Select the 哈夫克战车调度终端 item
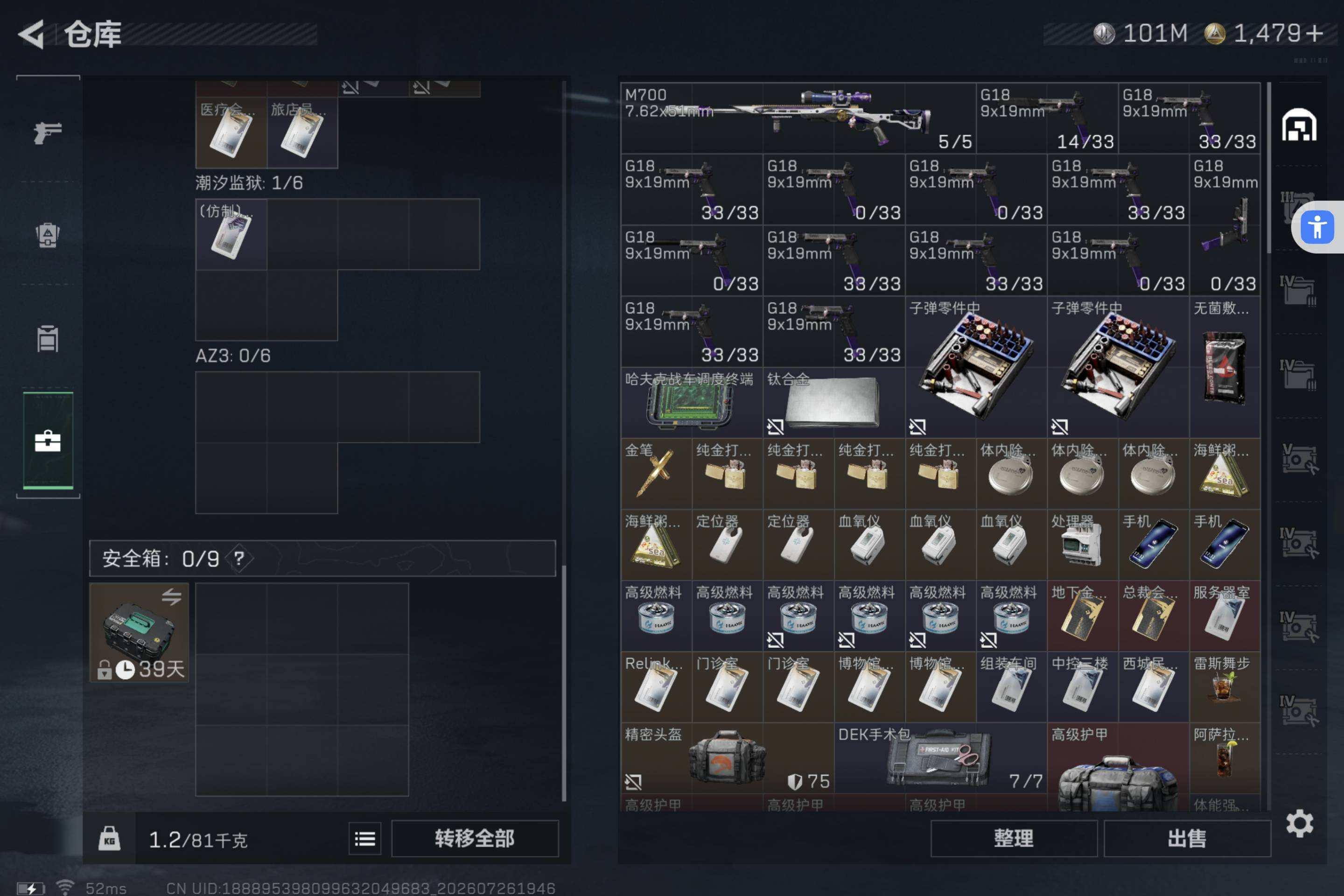The image size is (1344, 896). [x=692, y=402]
